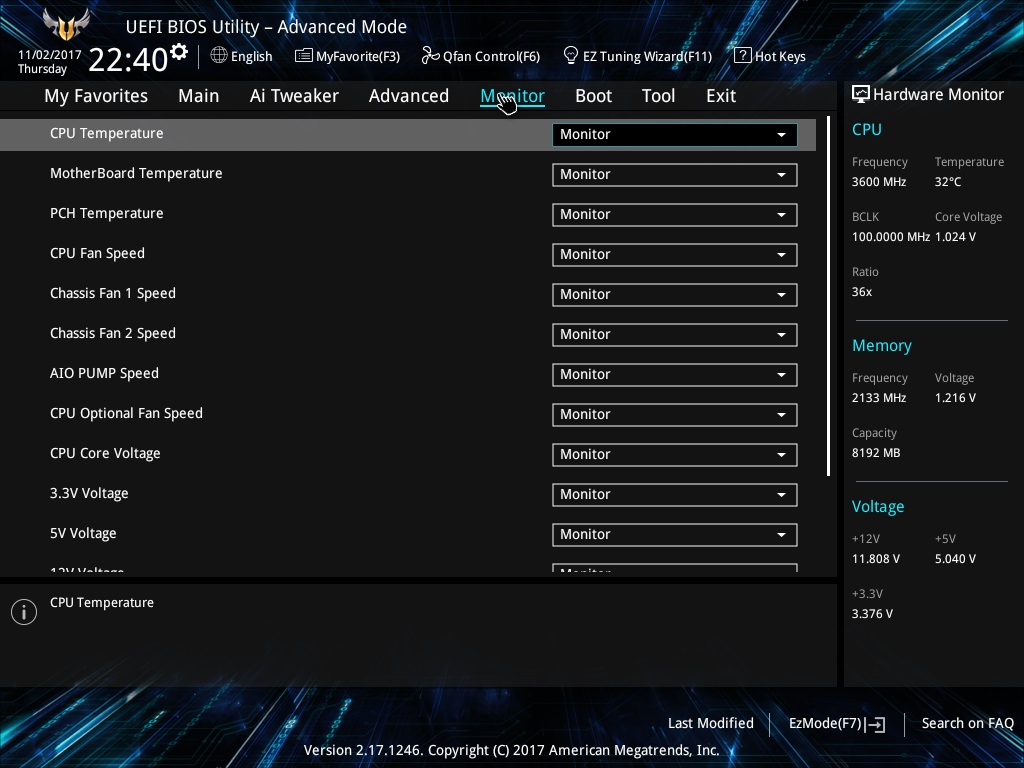The height and width of the screenshot is (768, 1024).
Task: Click the Hot Keys question mark icon
Action: point(743,56)
